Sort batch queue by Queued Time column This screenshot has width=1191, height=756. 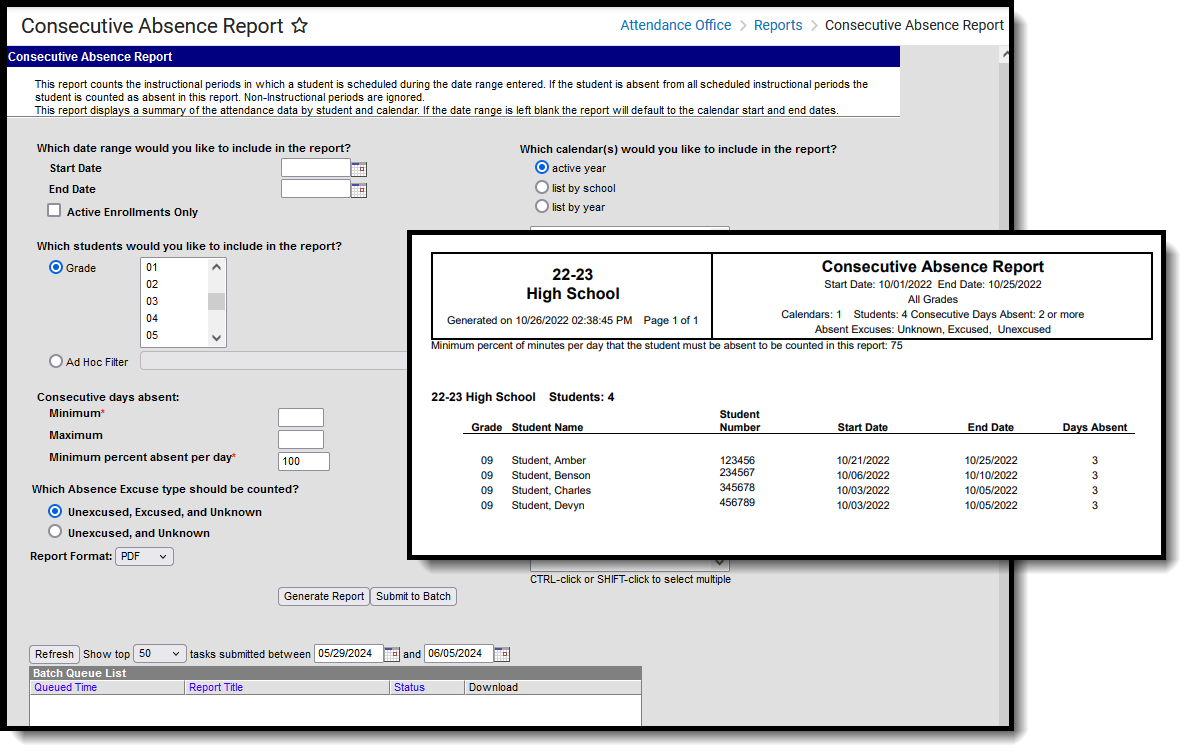pyautogui.click(x=66, y=687)
